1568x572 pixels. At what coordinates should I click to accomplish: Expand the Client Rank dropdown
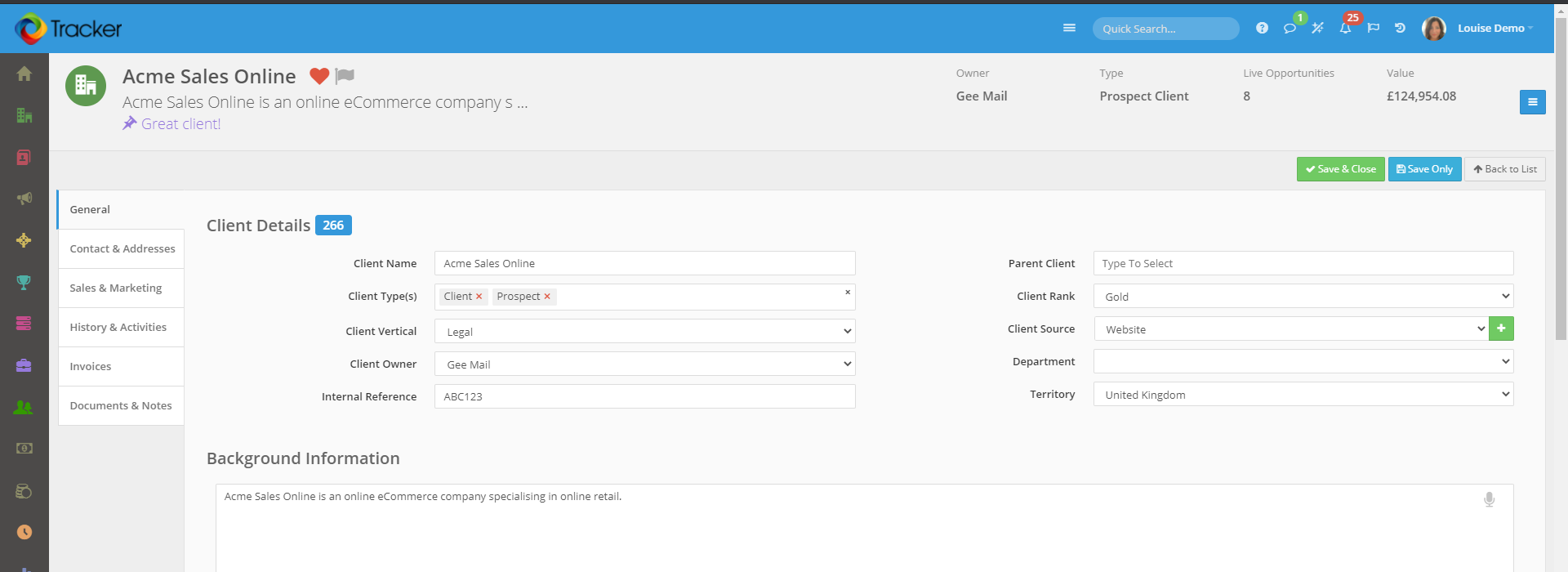coord(1303,297)
